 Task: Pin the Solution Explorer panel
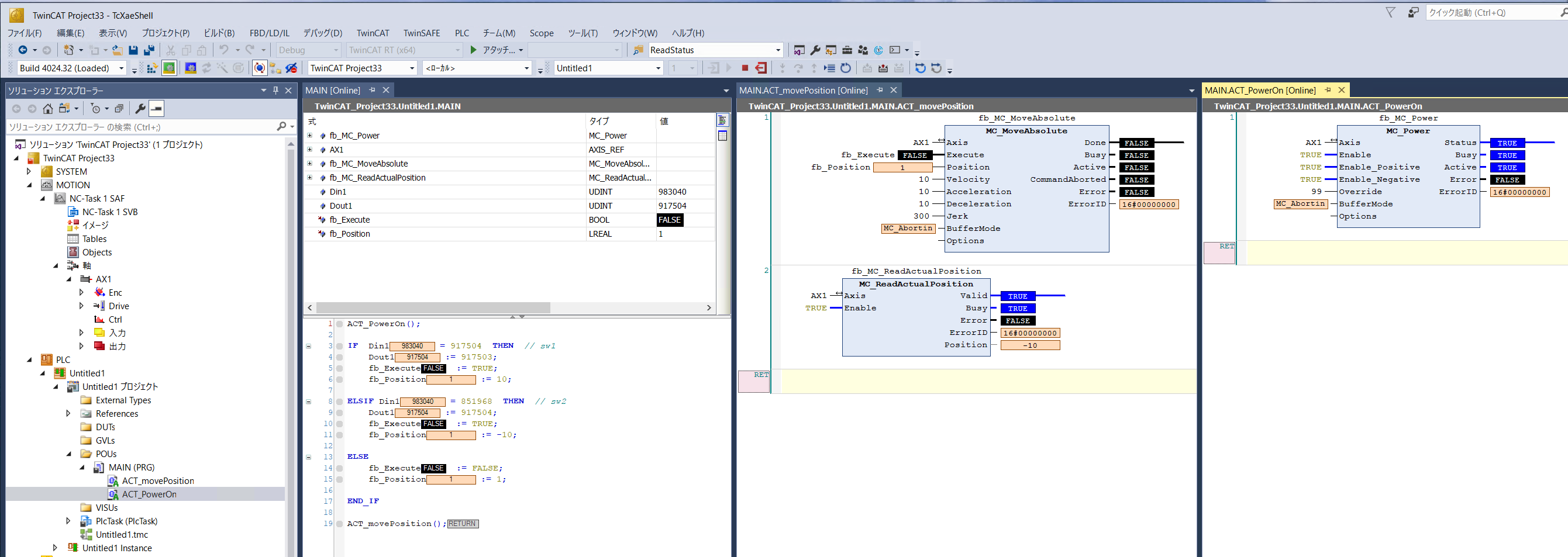click(275, 91)
